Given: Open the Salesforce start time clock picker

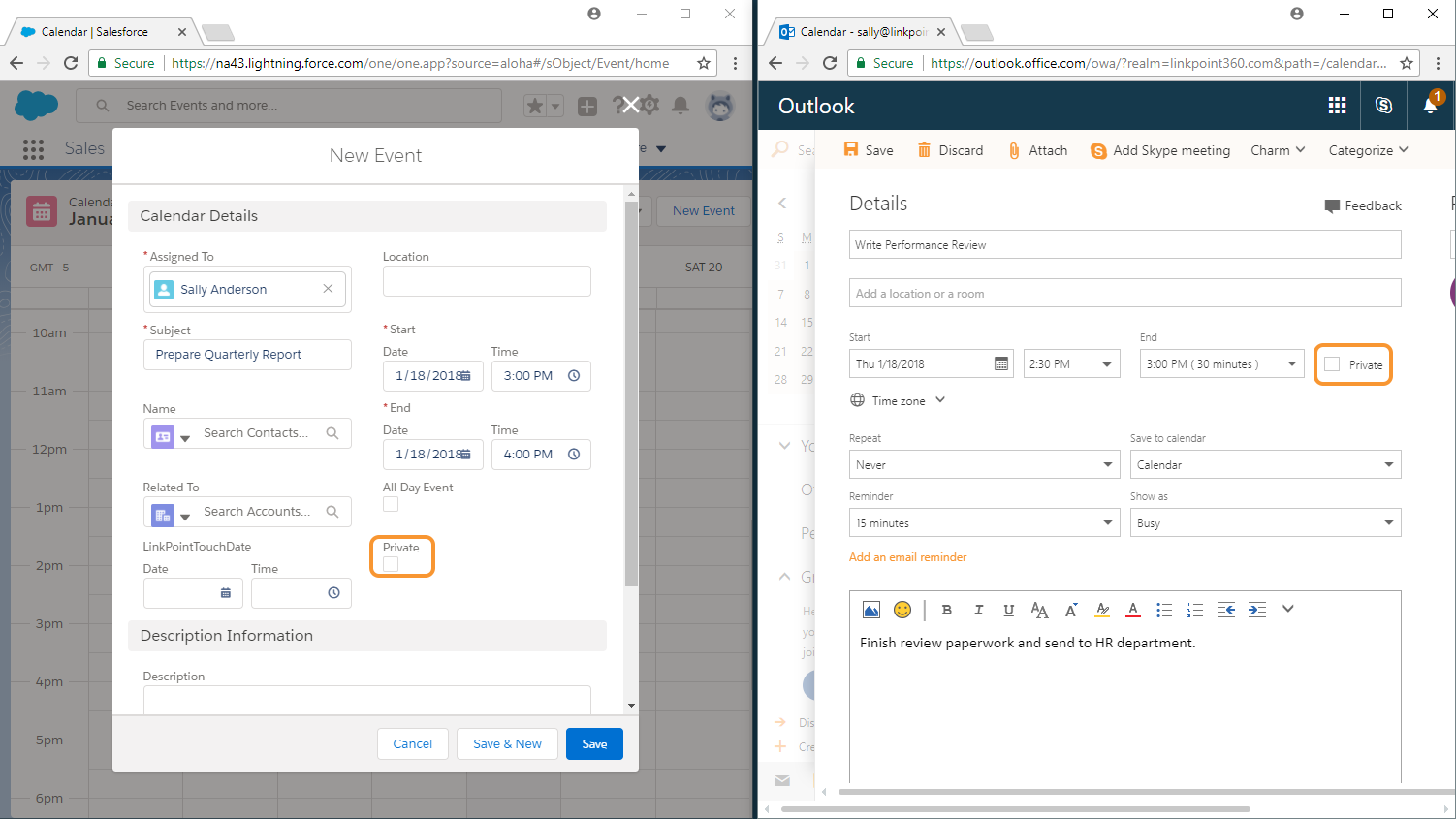Looking at the screenshot, I should pos(574,375).
